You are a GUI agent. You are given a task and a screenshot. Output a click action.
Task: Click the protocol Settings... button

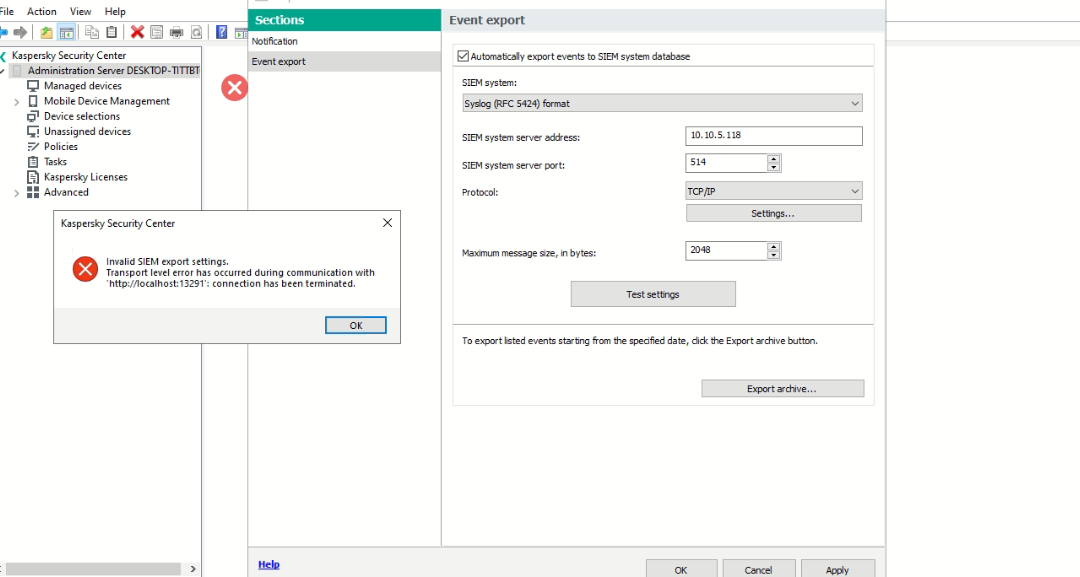click(773, 213)
